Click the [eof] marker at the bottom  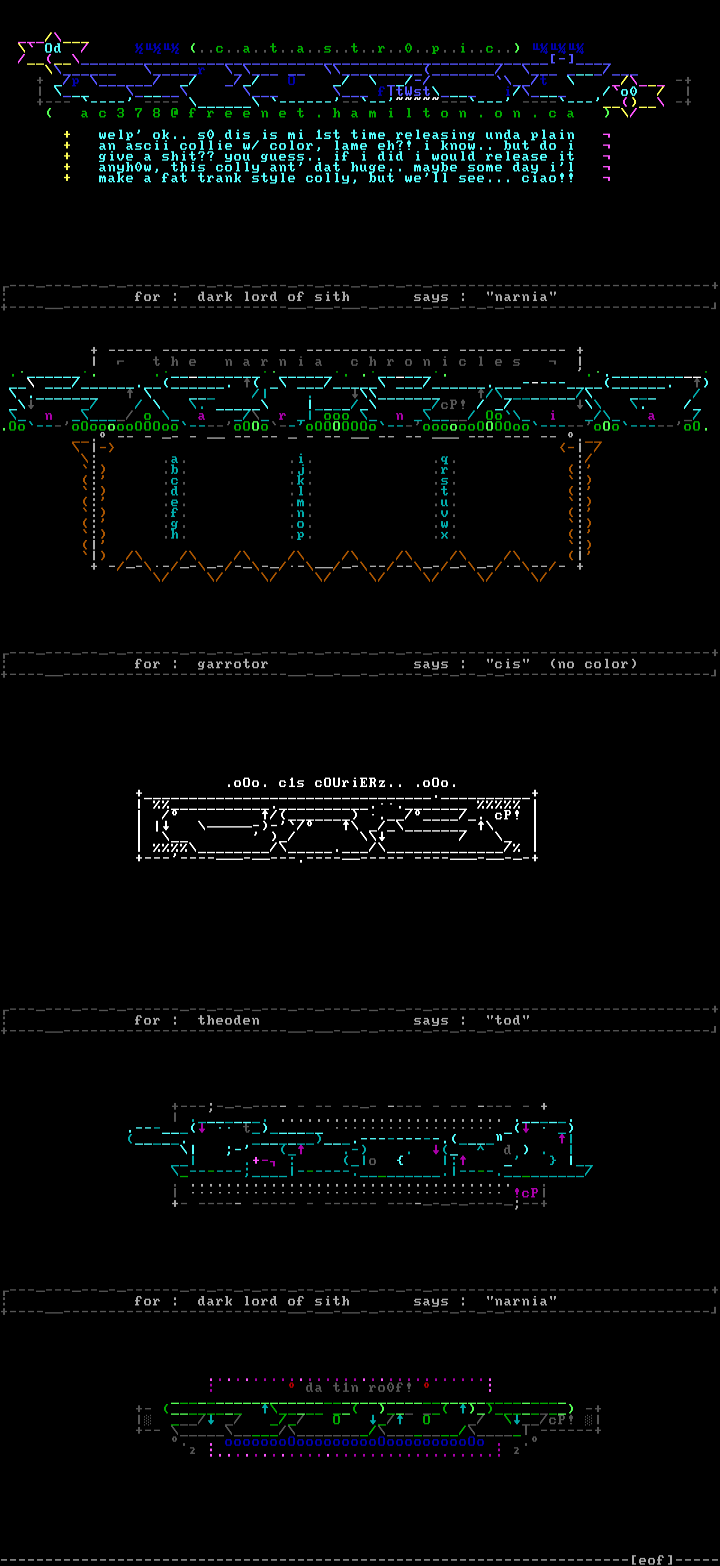[652, 1559]
